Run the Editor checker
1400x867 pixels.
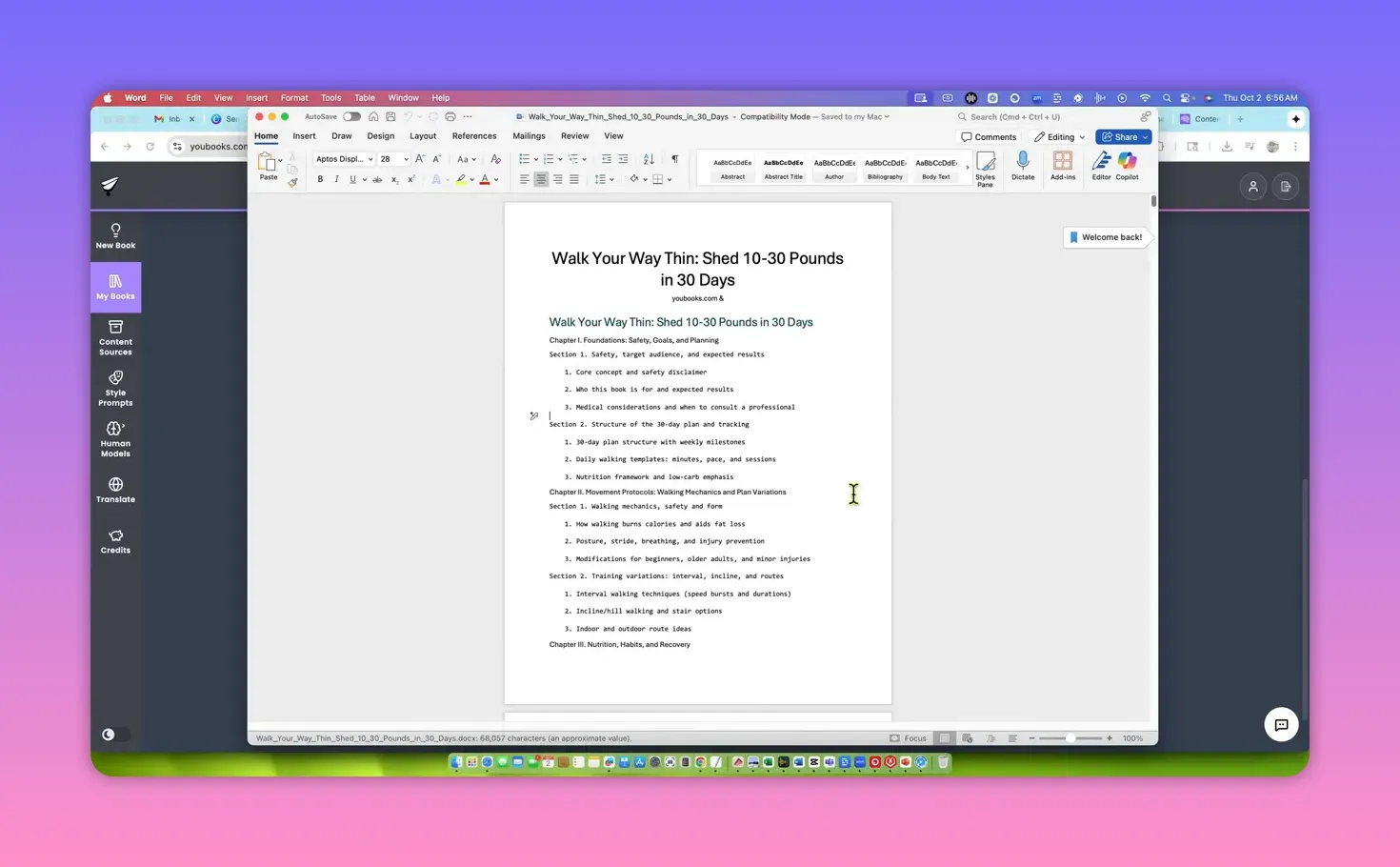[1100, 167]
